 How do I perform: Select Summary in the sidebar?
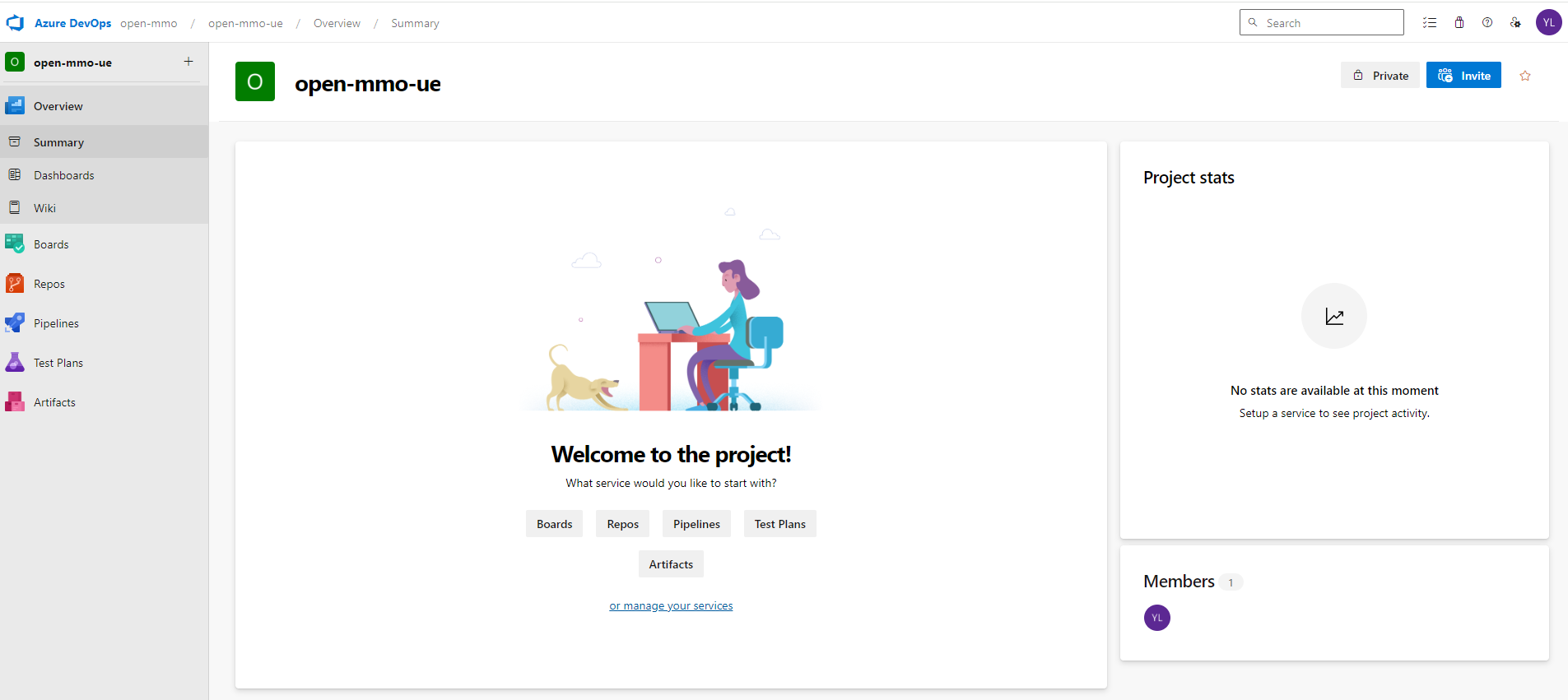[104, 142]
